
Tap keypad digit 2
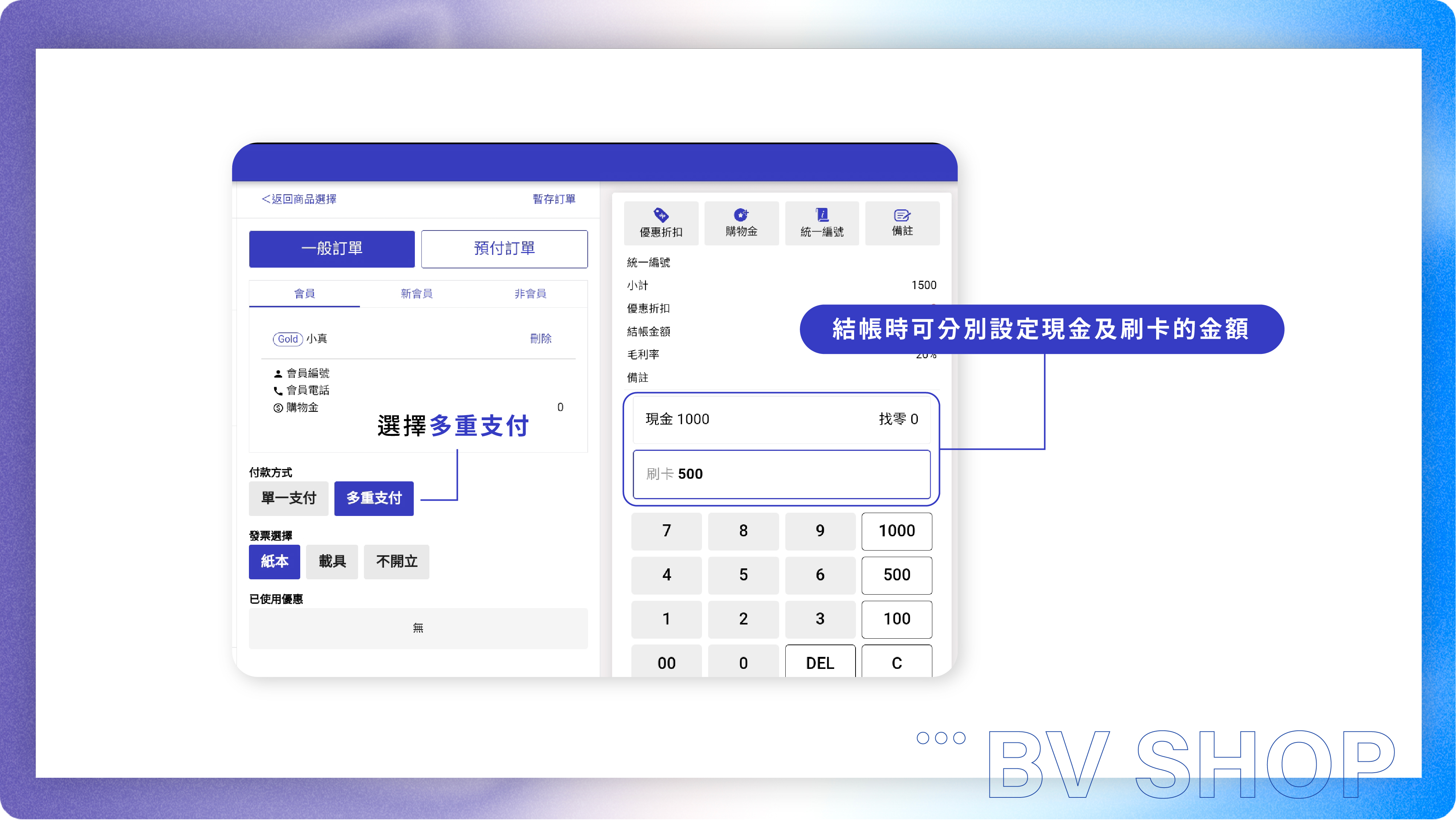pyautogui.click(x=743, y=620)
